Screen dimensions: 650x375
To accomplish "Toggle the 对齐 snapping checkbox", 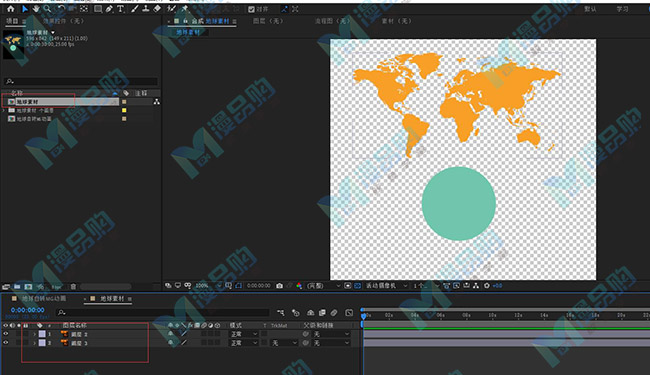I will [x=251, y=9].
